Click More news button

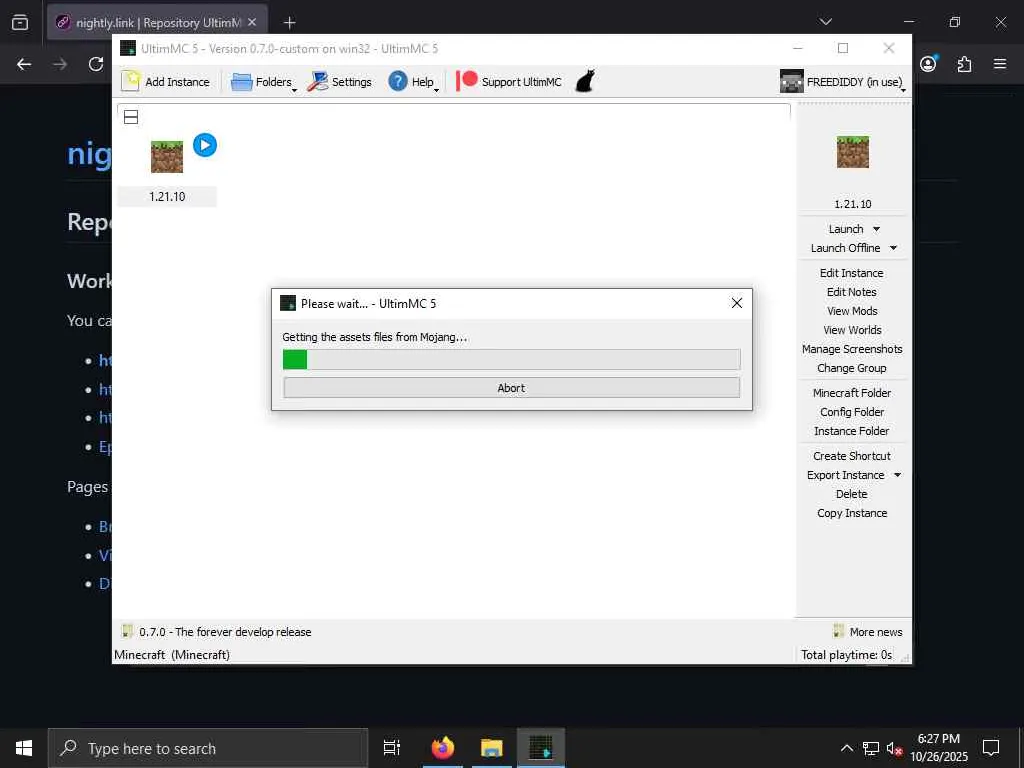[x=868, y=632]
